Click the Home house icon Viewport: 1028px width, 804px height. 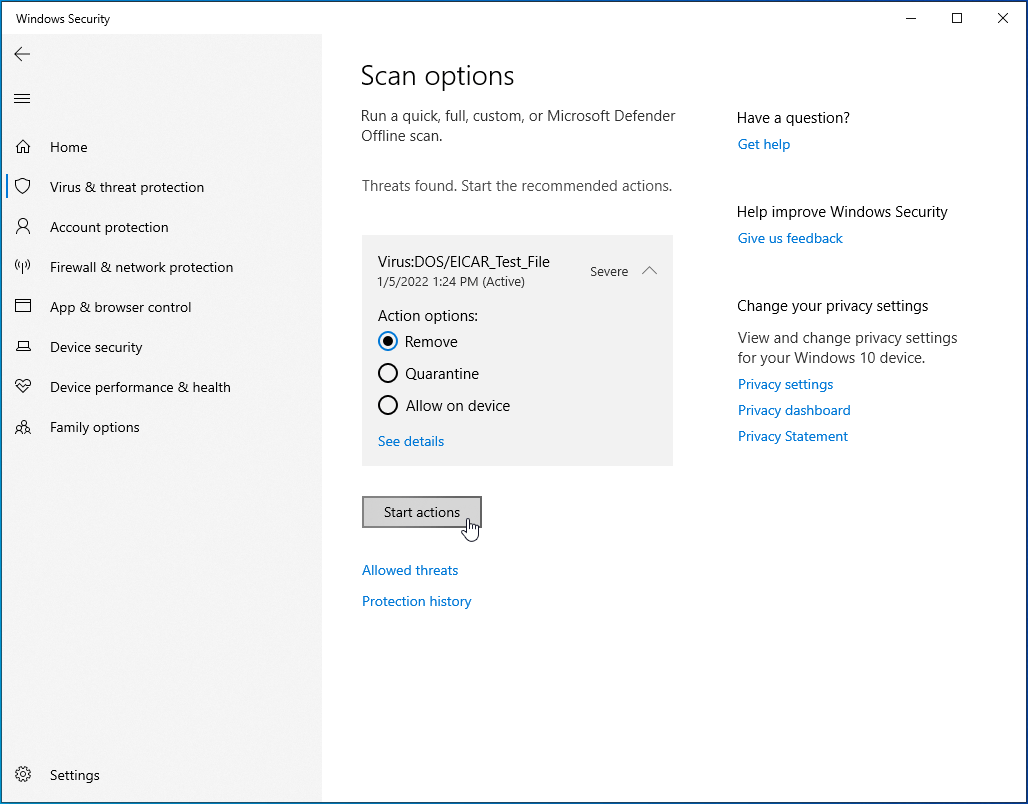(23, 147)
